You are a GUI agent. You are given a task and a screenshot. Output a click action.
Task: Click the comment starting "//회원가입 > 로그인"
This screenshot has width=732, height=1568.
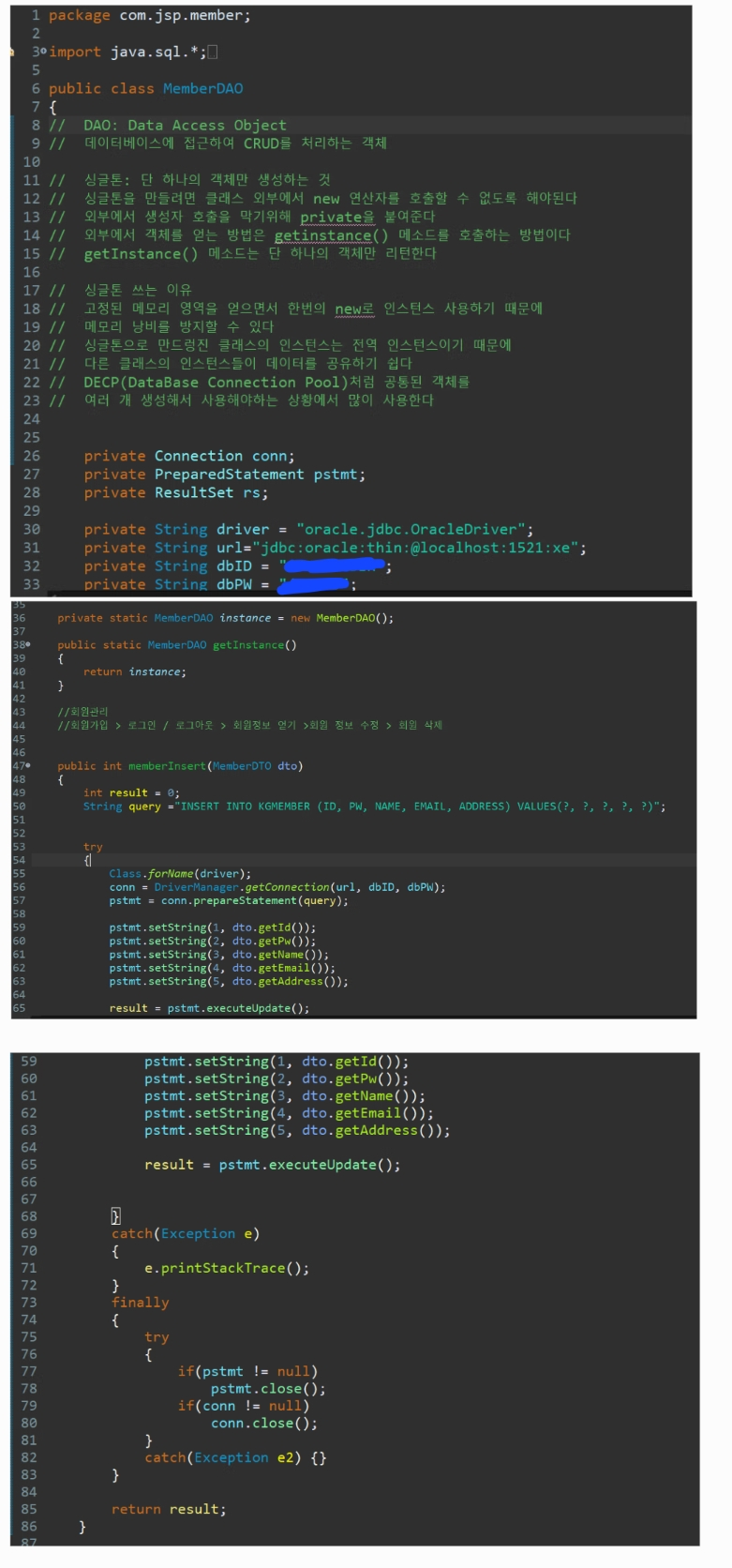249,725
